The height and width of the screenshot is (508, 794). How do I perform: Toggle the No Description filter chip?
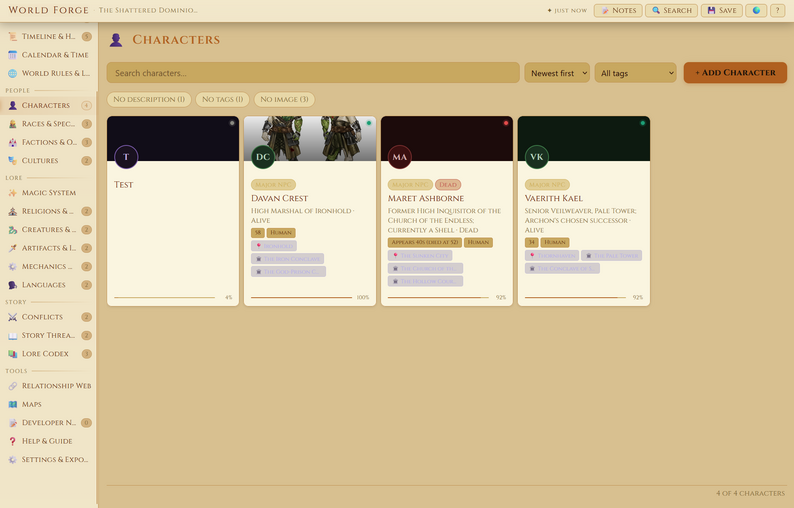tap(149, 99)
